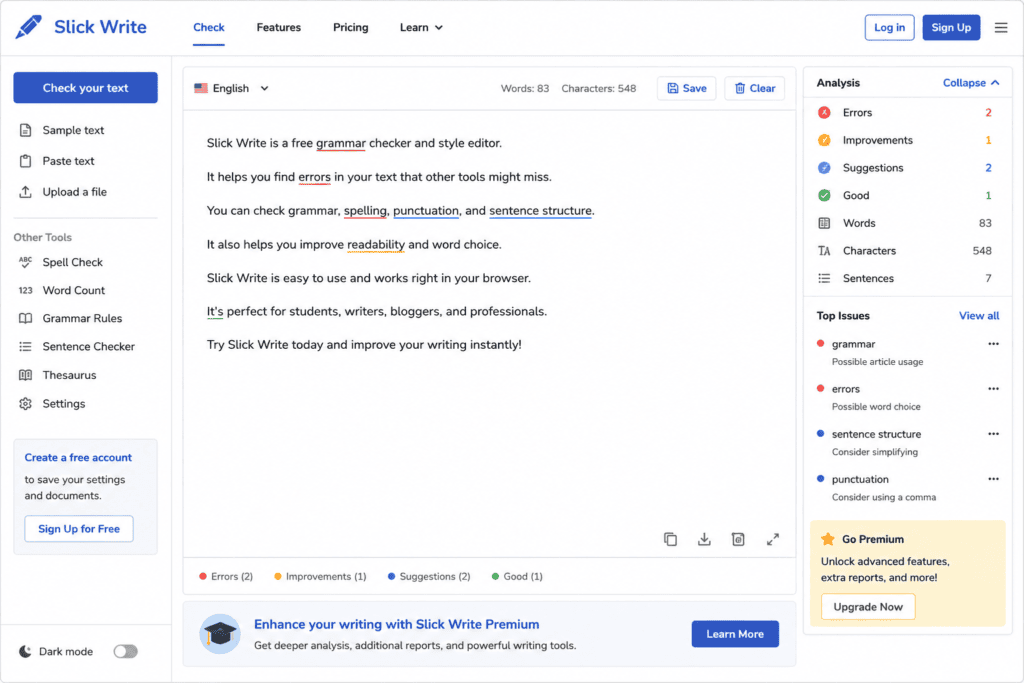Click the underlined phrase "sentence structure" in the editor
The image size is (1024, 683).
pyautogui.click(x=541, y=210)
